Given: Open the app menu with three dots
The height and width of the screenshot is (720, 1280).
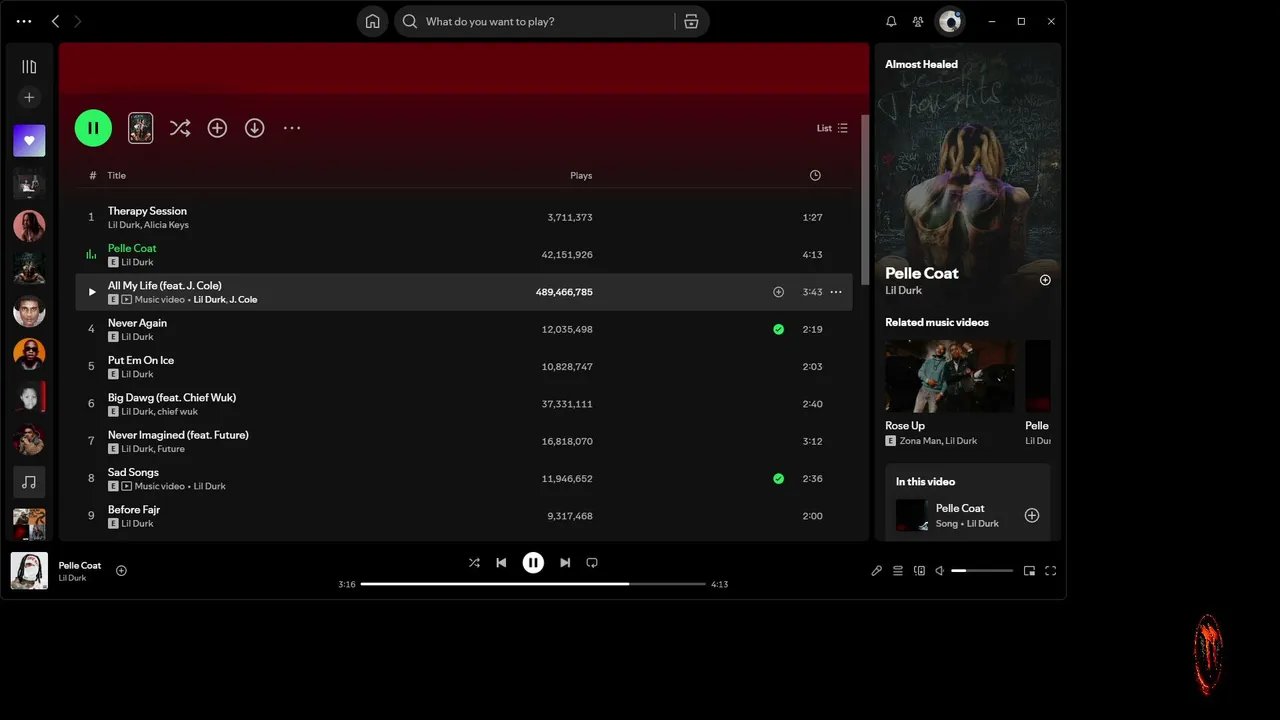Looking at the screenshot, I should tap(24, 21).
